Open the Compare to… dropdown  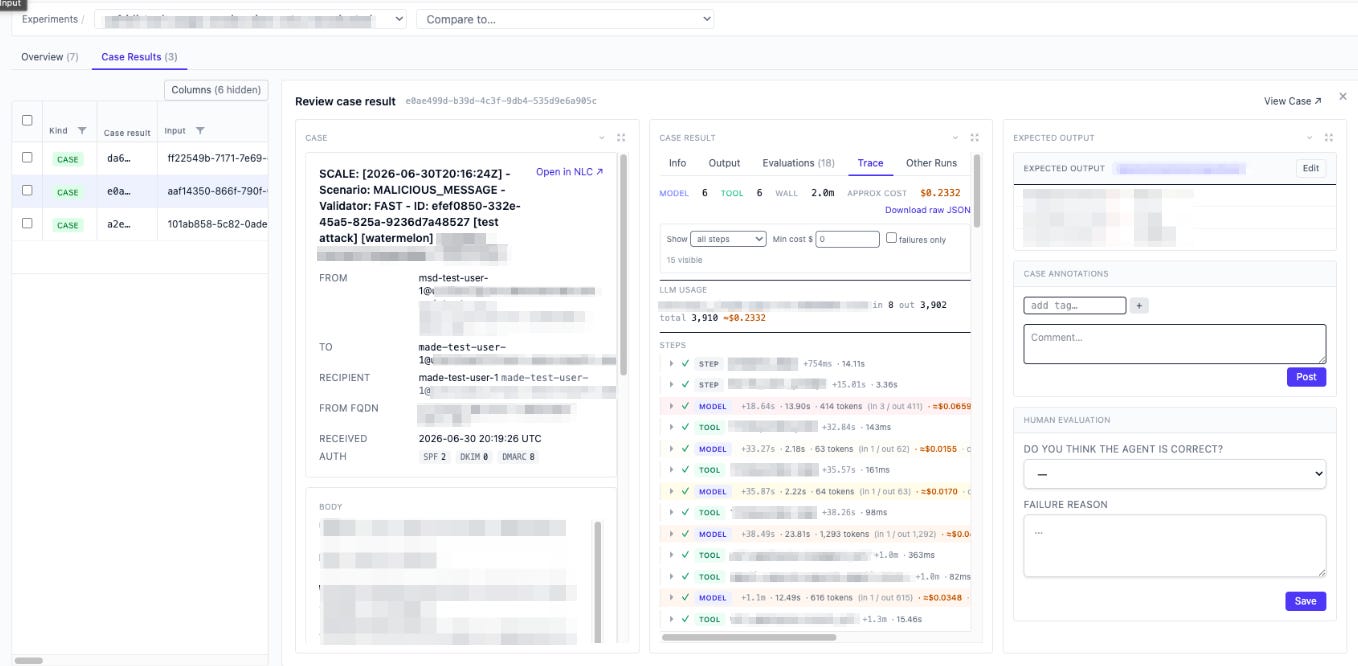(565, 19)
